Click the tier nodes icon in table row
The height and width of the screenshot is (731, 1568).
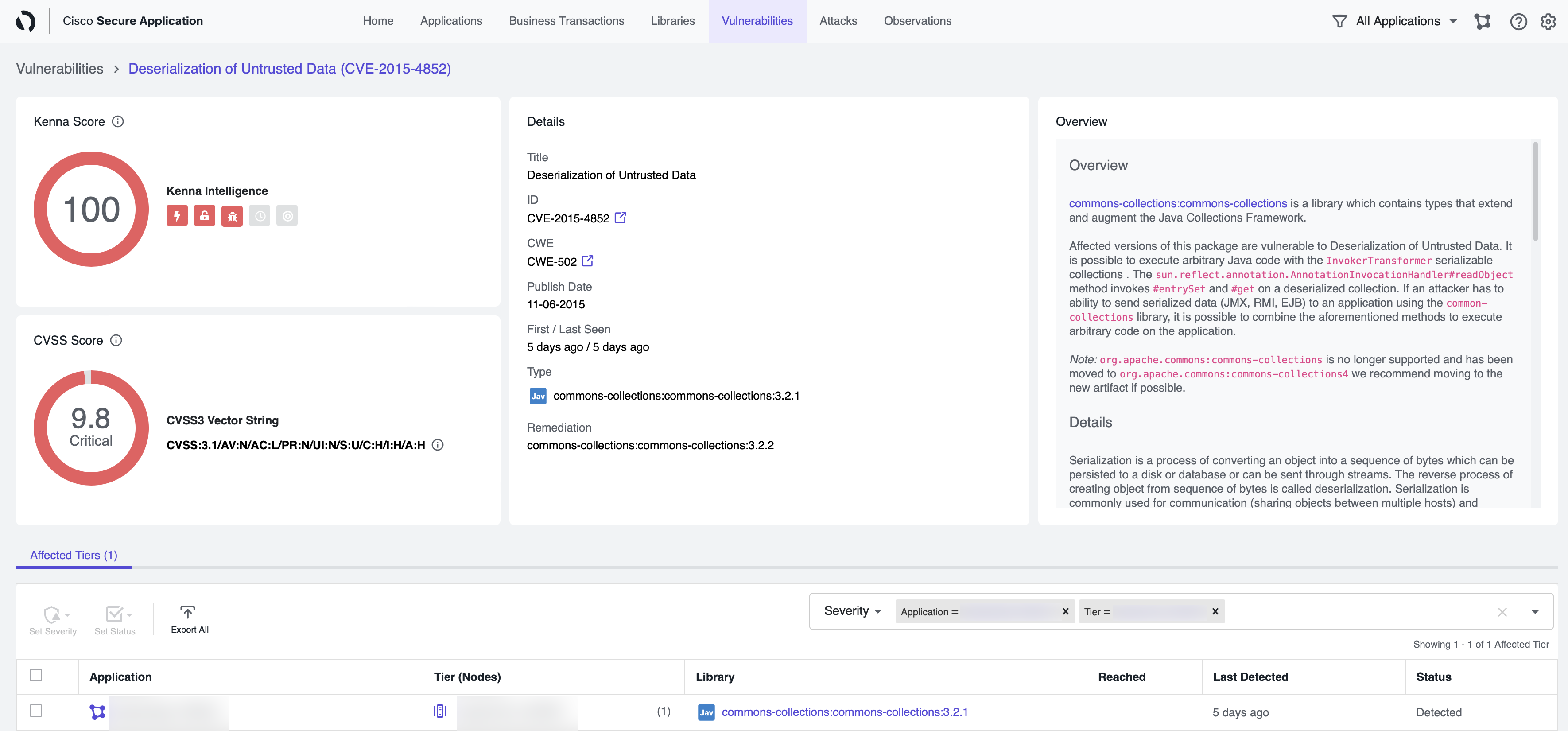439,711
